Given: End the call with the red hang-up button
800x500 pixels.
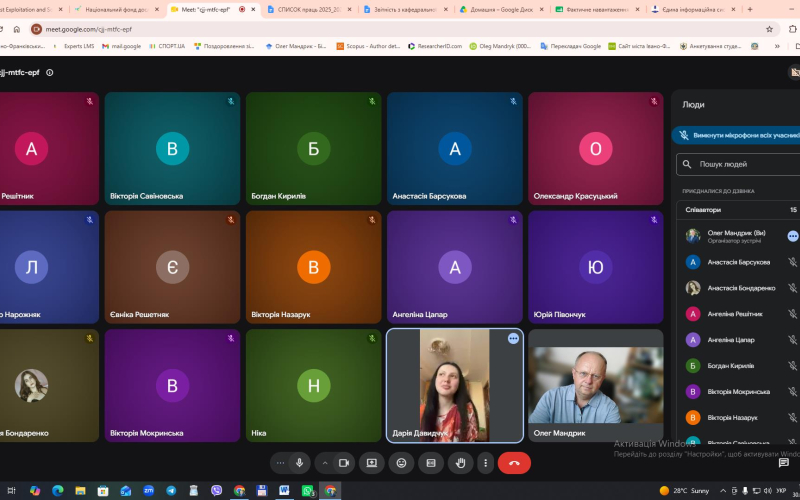Looking at the screenshot, I should coord(514,463).
